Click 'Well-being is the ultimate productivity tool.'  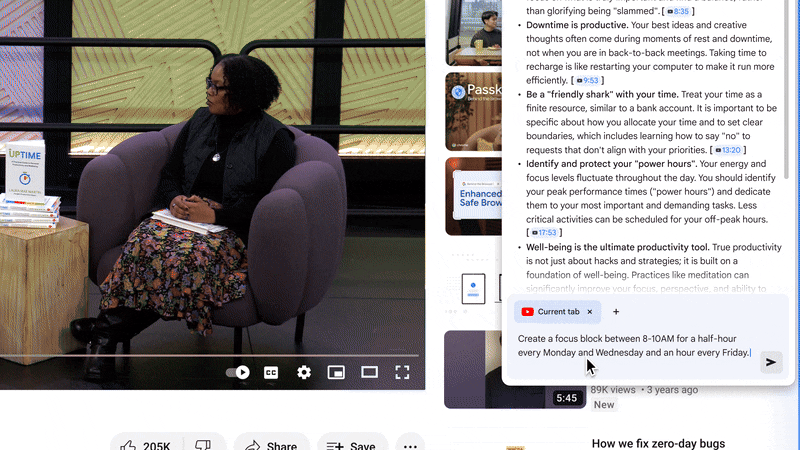(x=617, y=247)
